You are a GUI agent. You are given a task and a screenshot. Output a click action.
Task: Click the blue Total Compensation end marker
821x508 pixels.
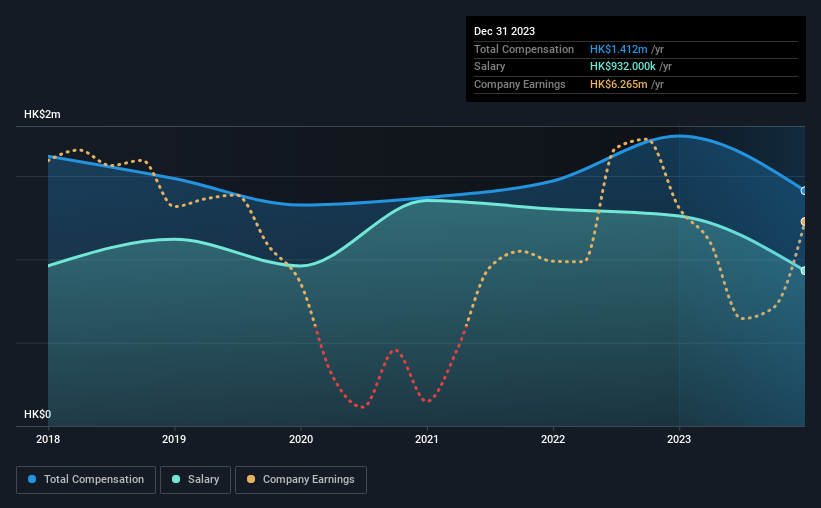point(804,191)
